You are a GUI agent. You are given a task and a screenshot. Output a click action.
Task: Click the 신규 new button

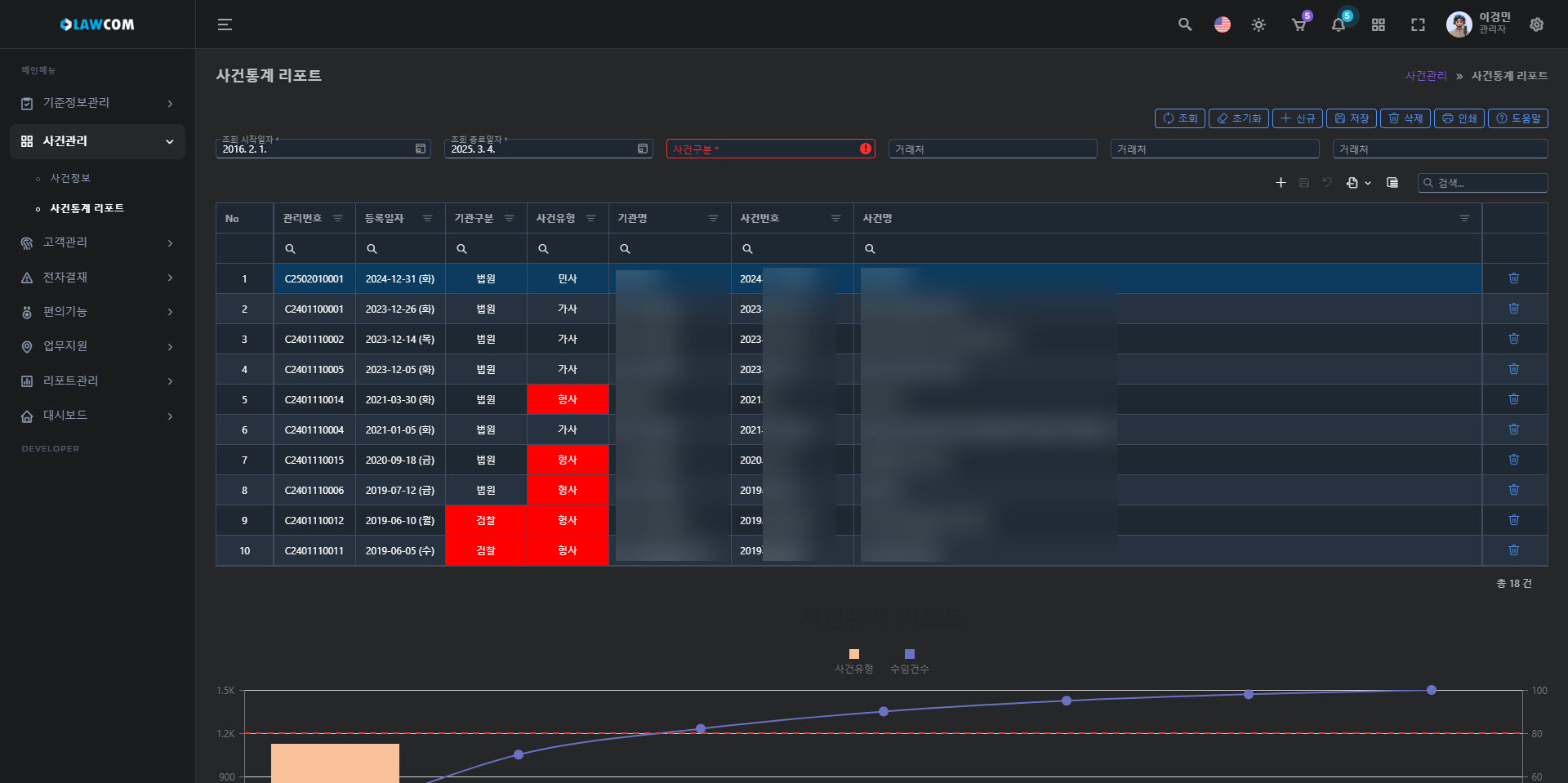[x=1298, y=118]
